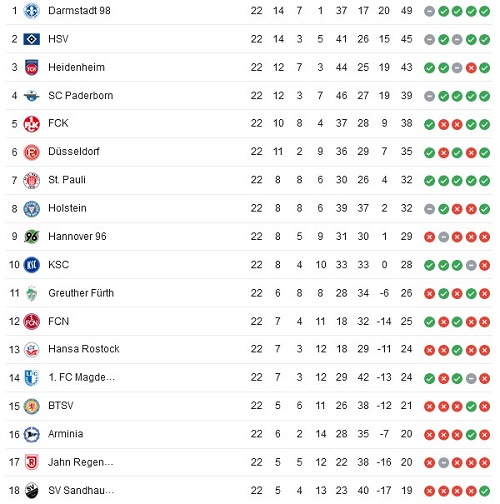Open the Holstein team page
The height and width of the screenshot is (504, 500).
[x=67, y=208]
